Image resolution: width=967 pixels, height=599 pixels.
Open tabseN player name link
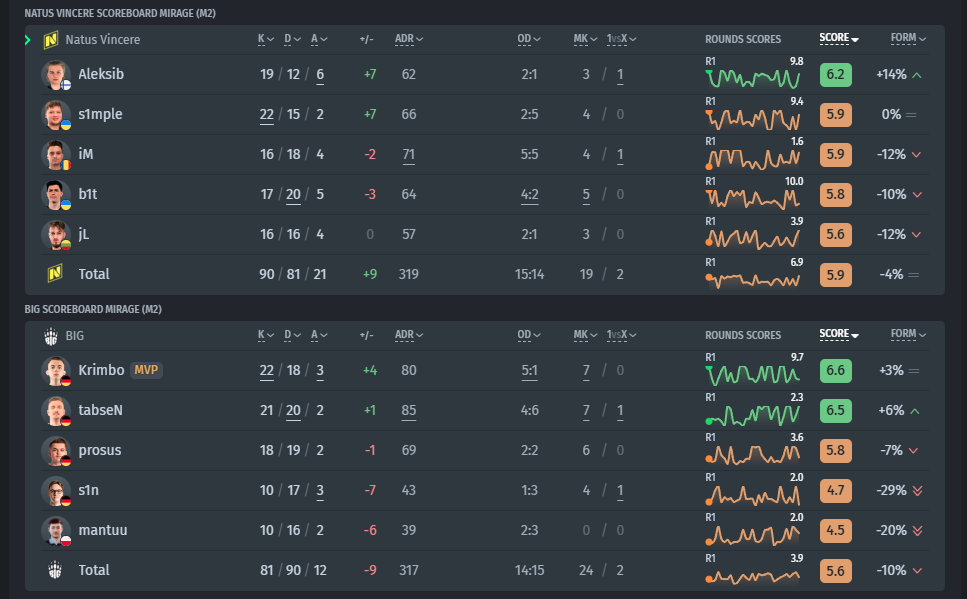(x=101, y=410)
